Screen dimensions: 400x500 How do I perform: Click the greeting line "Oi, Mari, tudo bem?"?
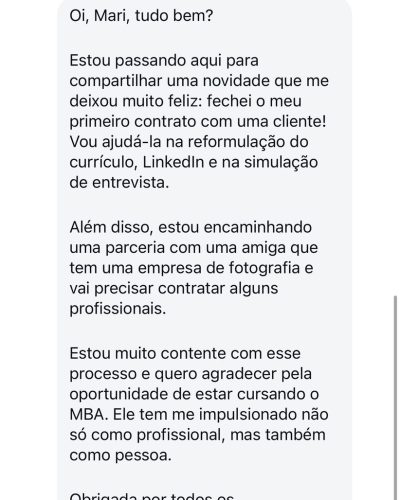pyautogui.click(x=141, y=16)
